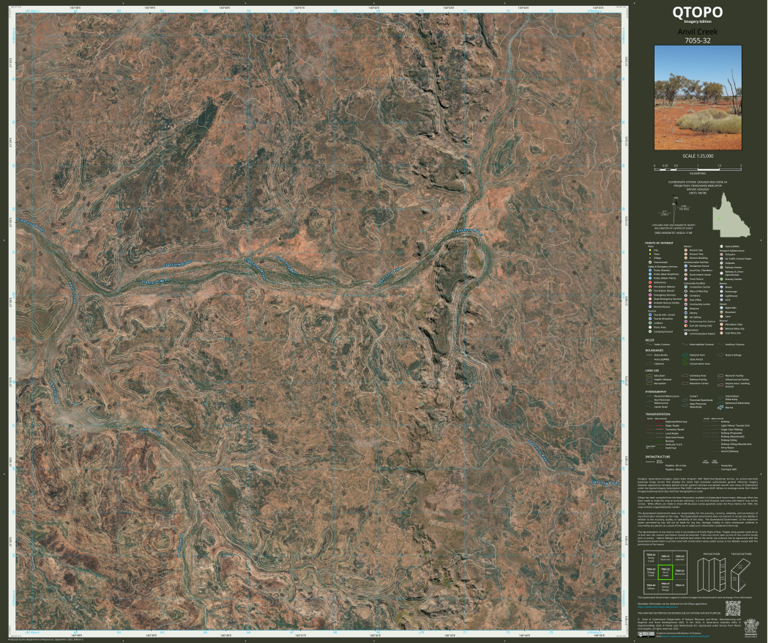Open the QTopo application web link
The image size is (768, 643).
658,607
